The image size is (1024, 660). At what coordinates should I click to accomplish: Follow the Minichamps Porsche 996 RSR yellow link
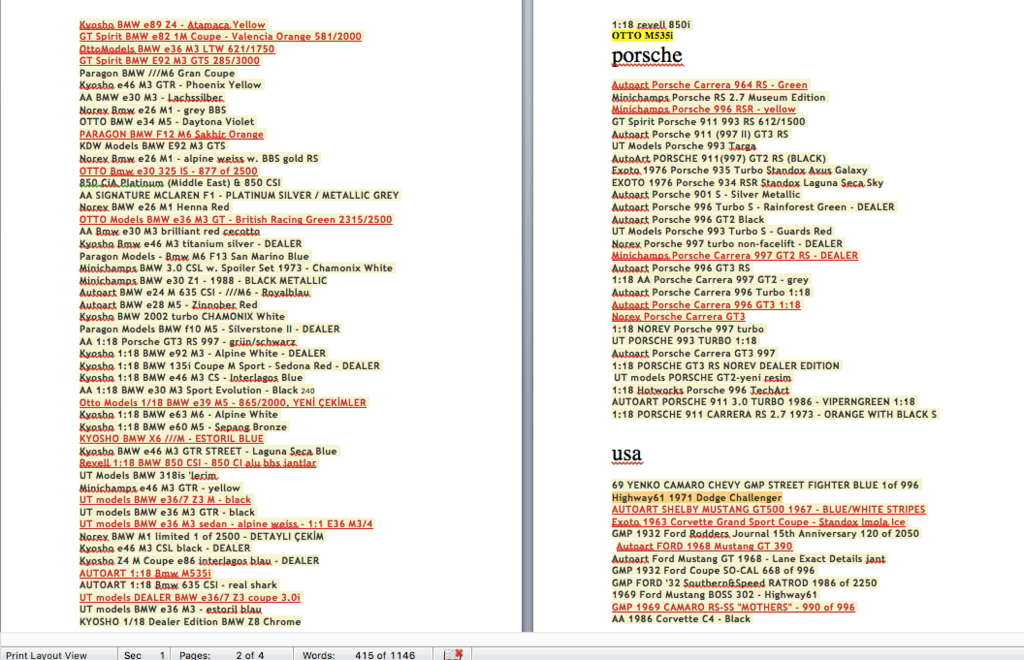(703, 109)
